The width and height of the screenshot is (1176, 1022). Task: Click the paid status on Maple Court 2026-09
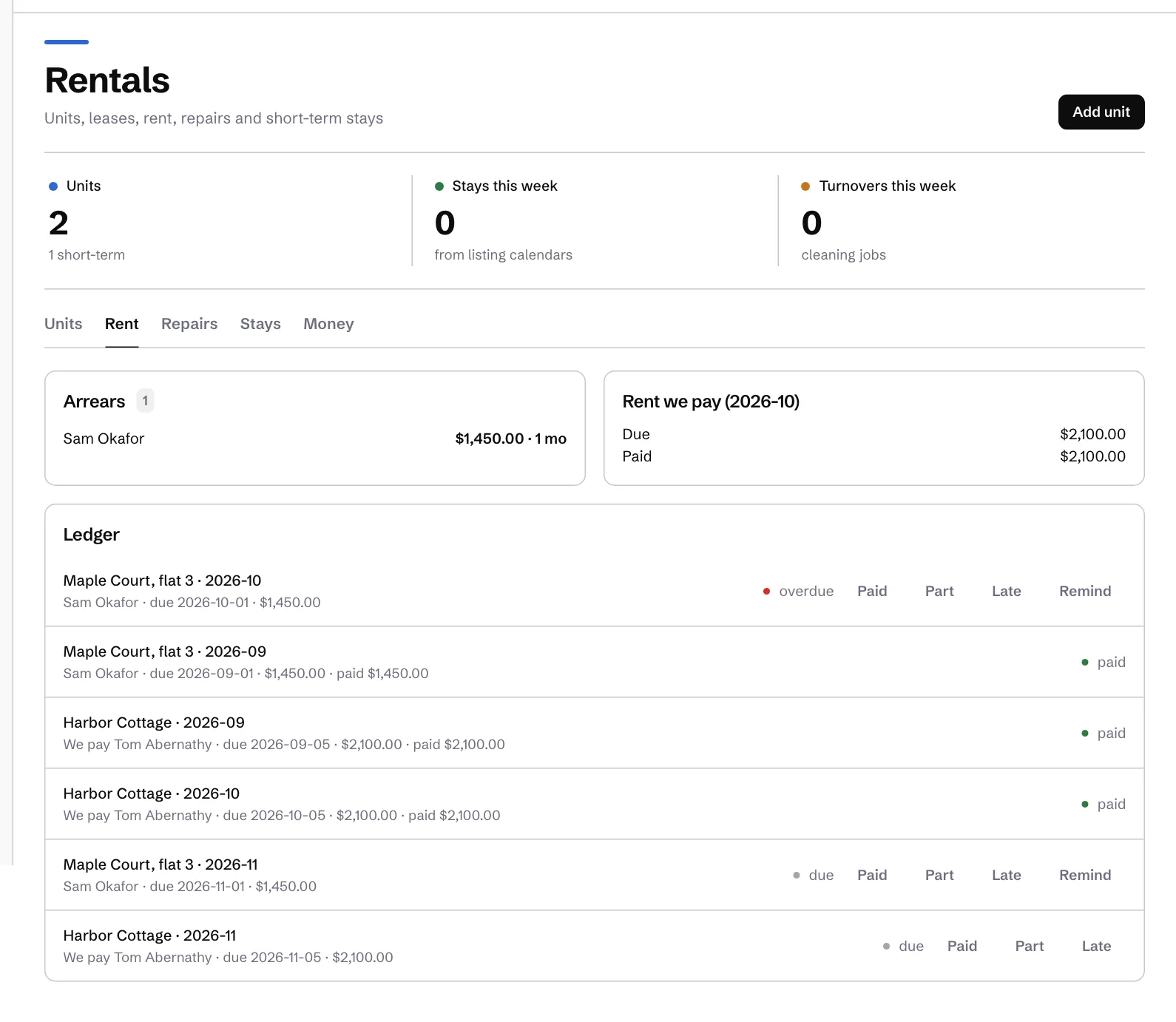click(1104, 662)
